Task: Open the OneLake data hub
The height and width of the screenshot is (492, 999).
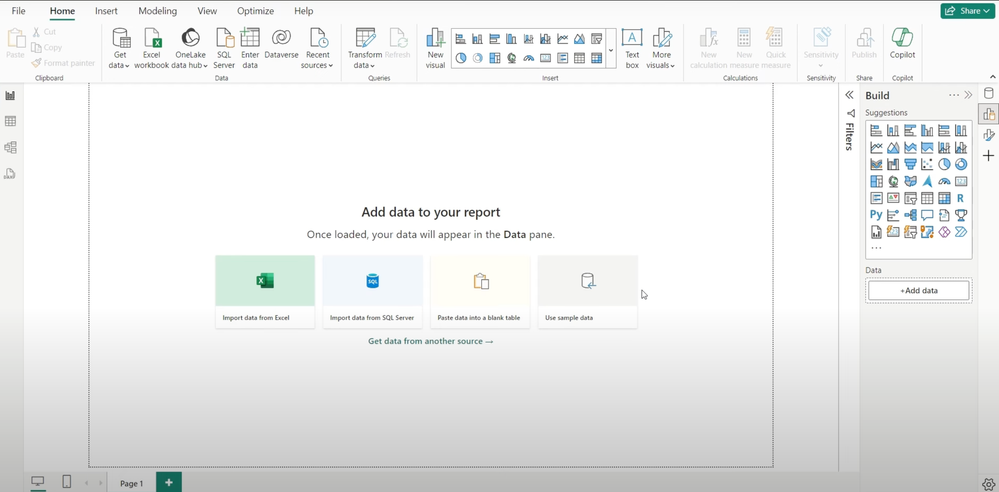Action: coord(190,47)
